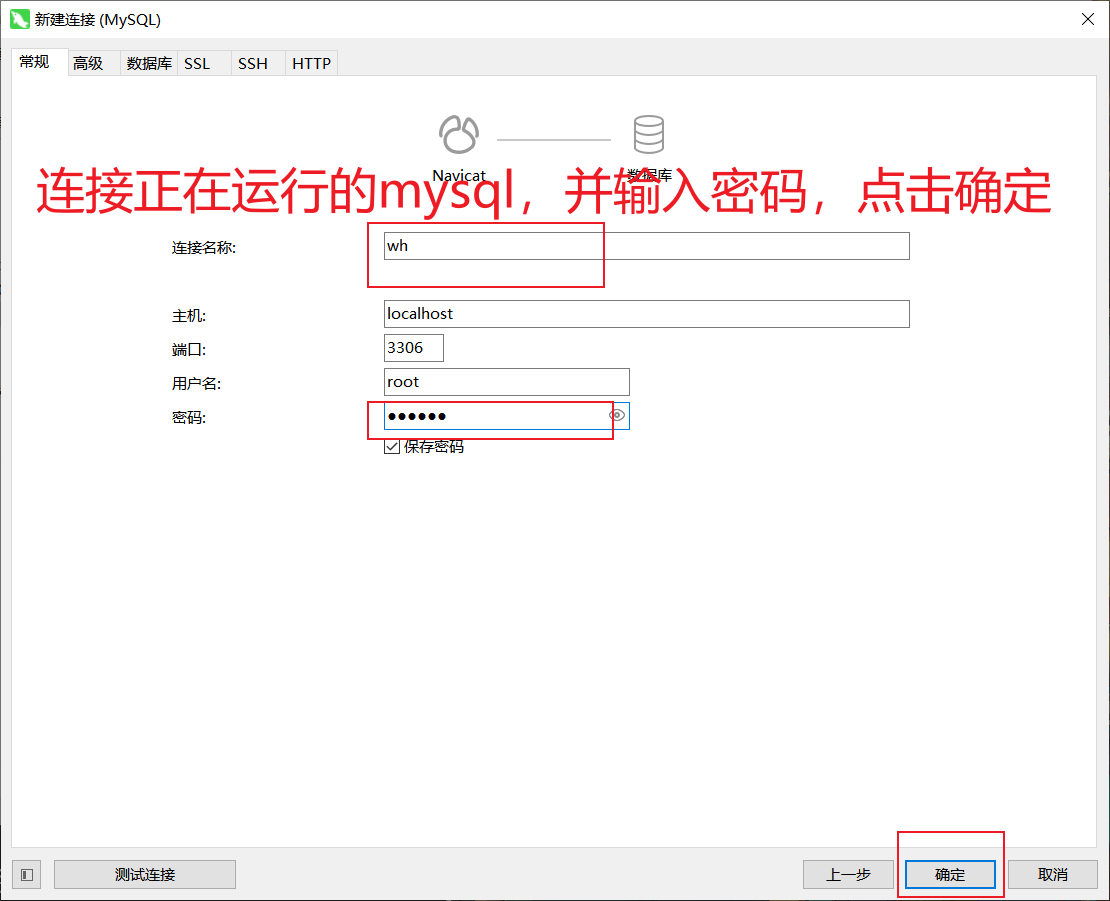Confirm with the 确定 button
Viewport: 1110px width, 901px height.
click(950, 875)
